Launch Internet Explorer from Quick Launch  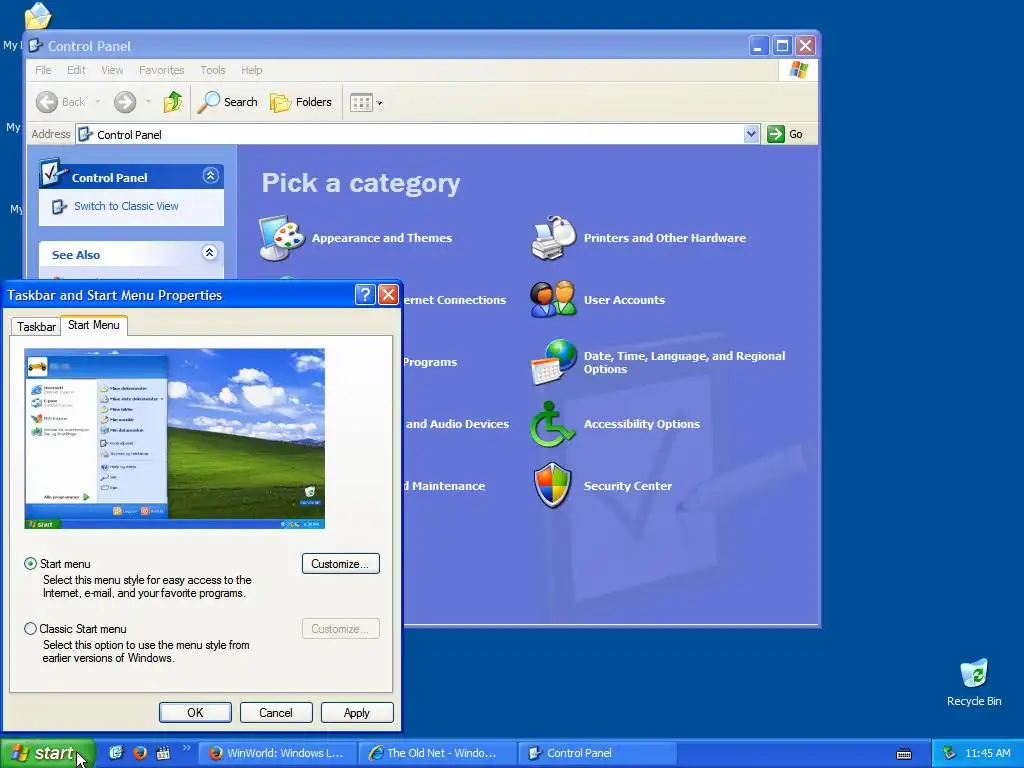click(116, 752)
